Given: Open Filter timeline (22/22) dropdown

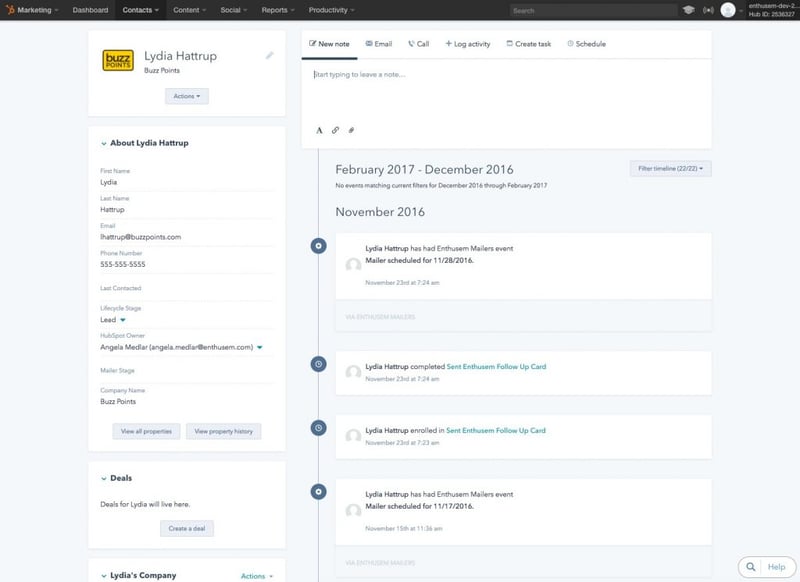Looking at the screenshot, I should point(670,168).
